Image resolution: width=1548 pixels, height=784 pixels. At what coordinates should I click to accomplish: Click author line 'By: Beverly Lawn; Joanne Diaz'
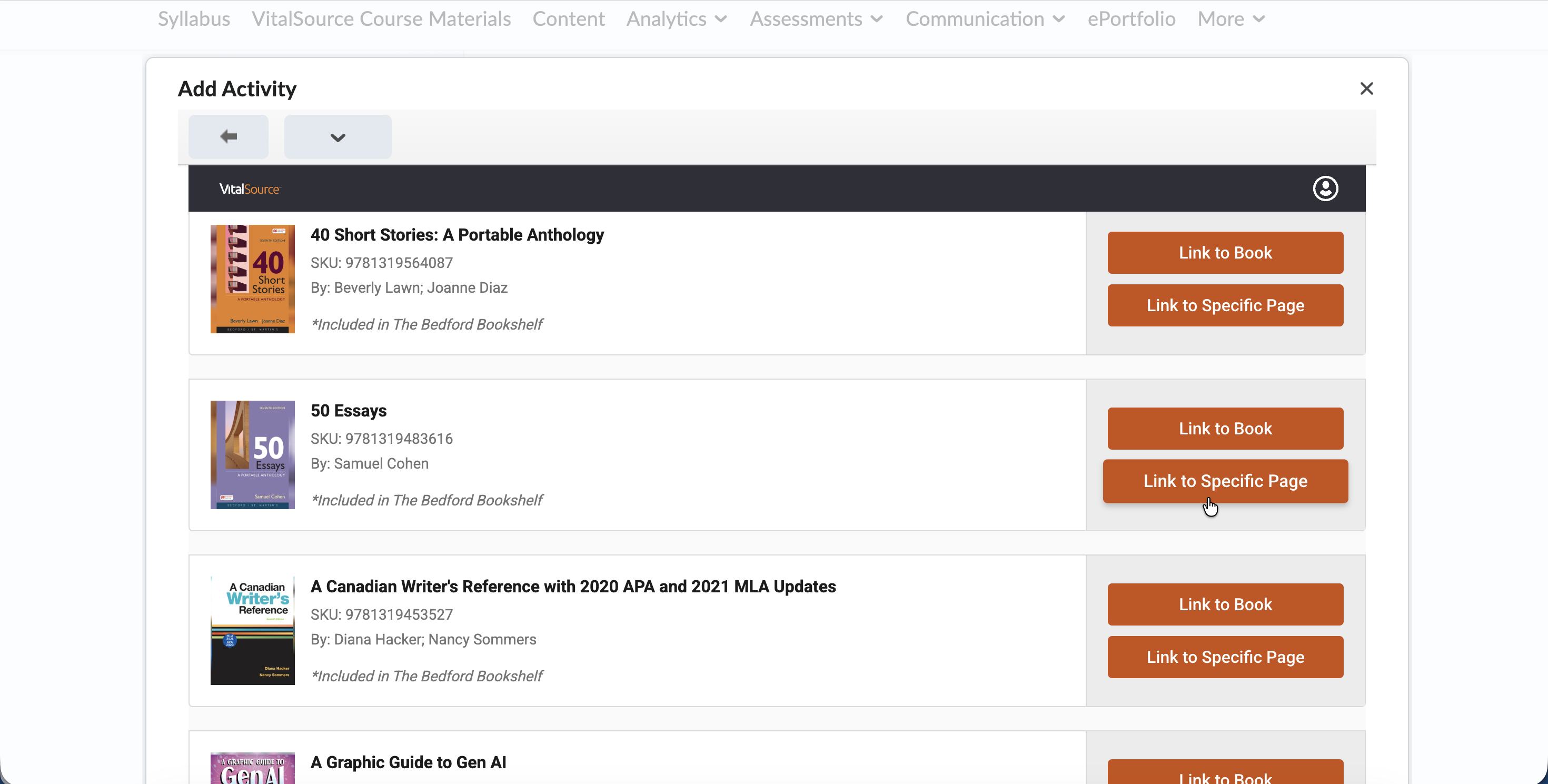pos(409,288)
